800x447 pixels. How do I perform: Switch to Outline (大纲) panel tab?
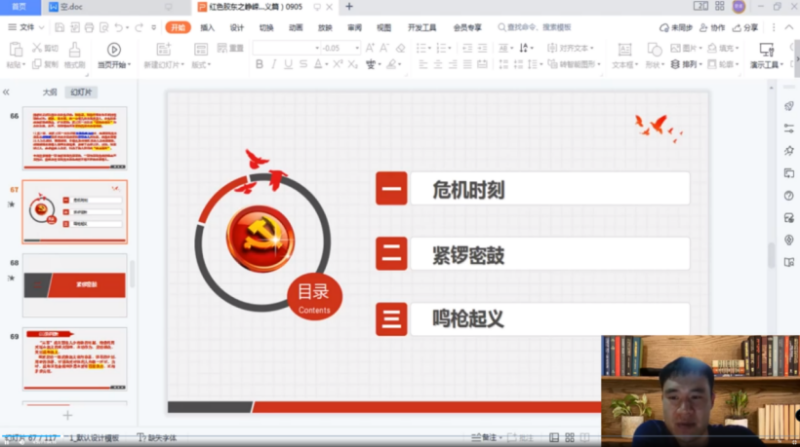pos(49,92)
